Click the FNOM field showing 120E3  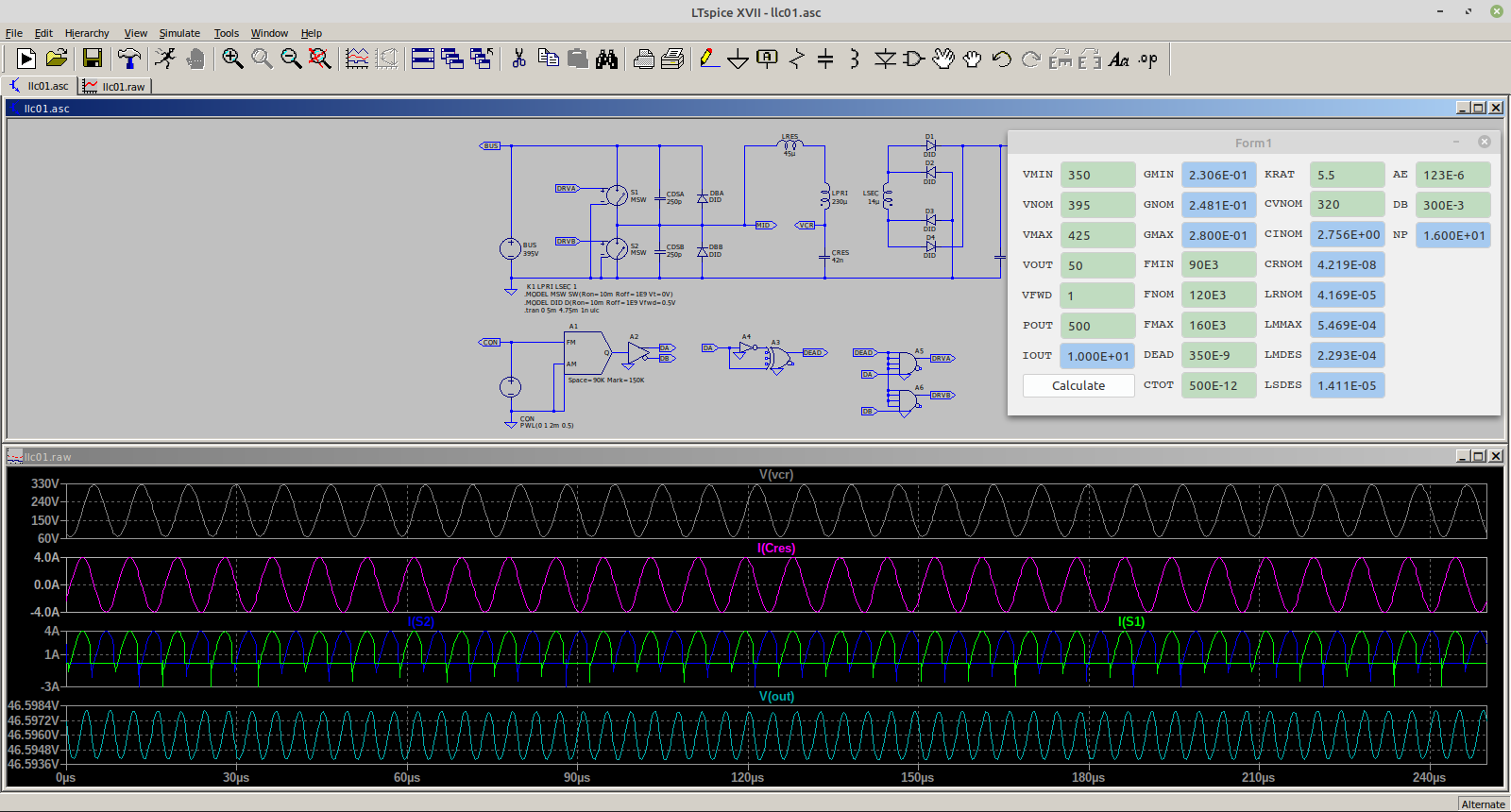(x=1218, y=296)
